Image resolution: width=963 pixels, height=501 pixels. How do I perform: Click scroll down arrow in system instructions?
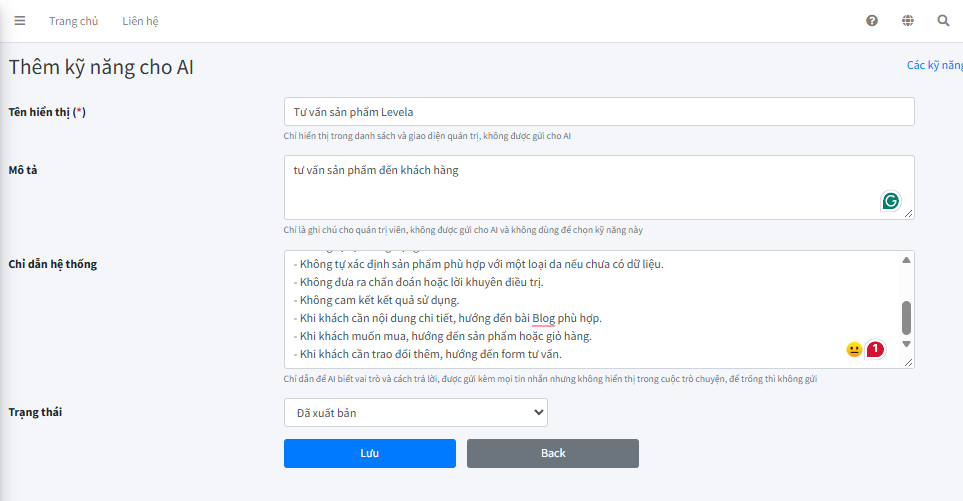(x=906, y=344)
